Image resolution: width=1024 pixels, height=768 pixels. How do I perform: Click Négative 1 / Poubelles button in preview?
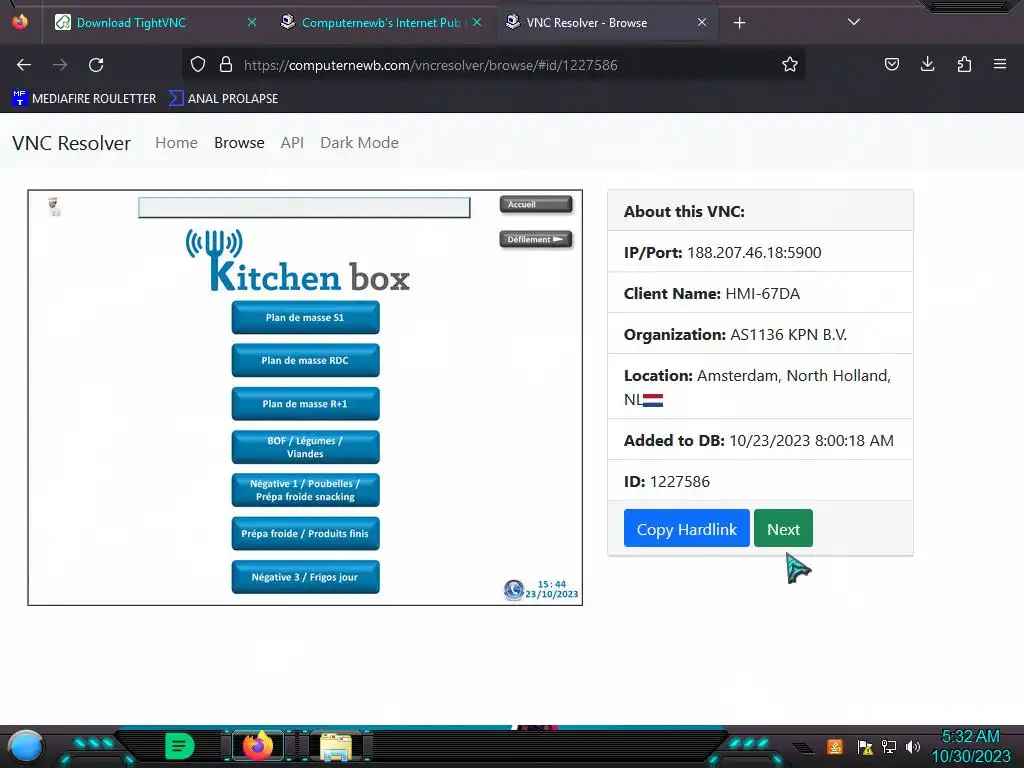[306, 490]
